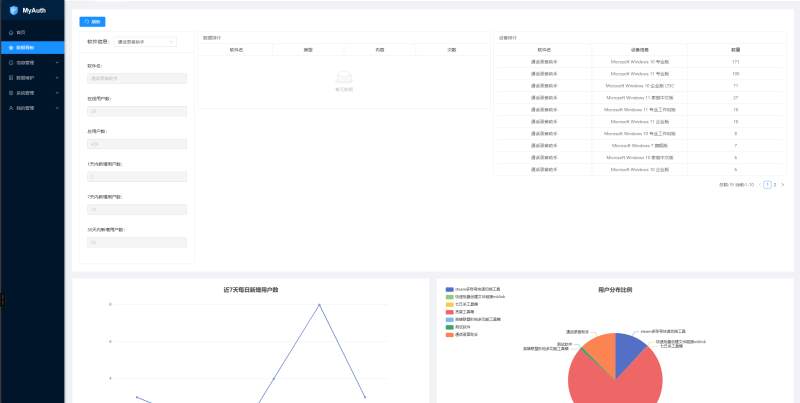Image resolution: width=800 pixels, height=403 pixels.
Task: Open the home page via the house icon
Action: [11, 32]
